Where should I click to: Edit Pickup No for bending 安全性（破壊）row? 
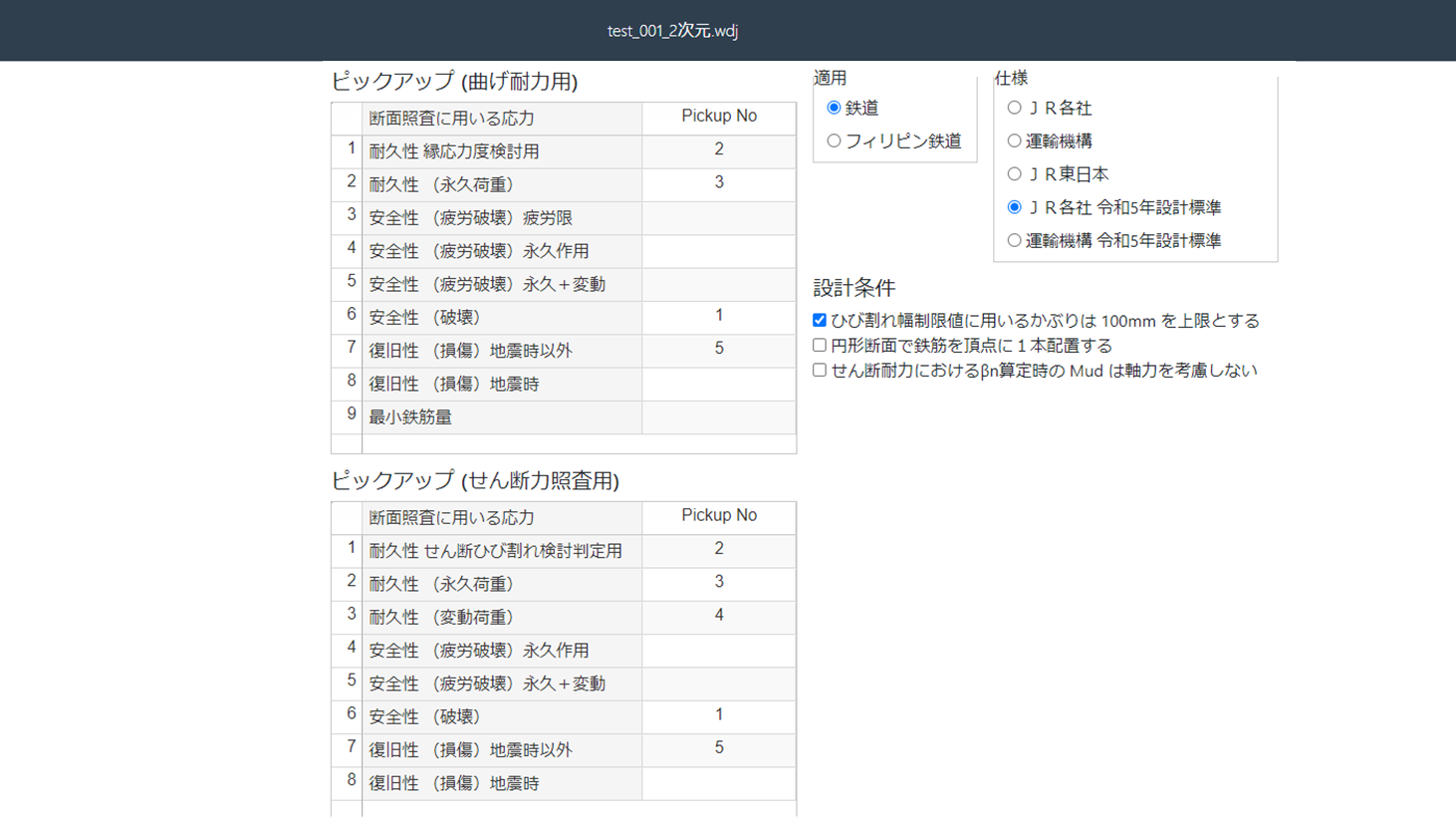[x=719, y=318]
